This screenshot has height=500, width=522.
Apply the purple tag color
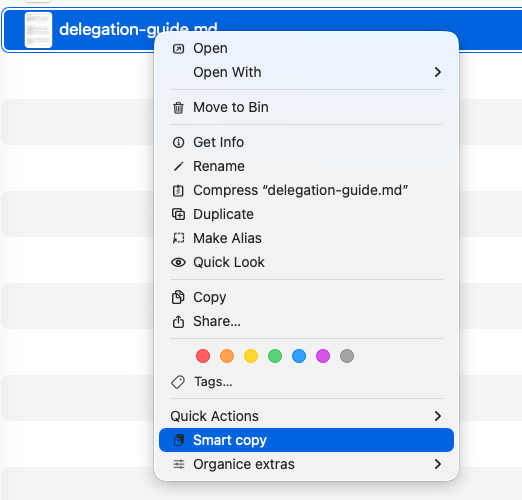point(323,356)
